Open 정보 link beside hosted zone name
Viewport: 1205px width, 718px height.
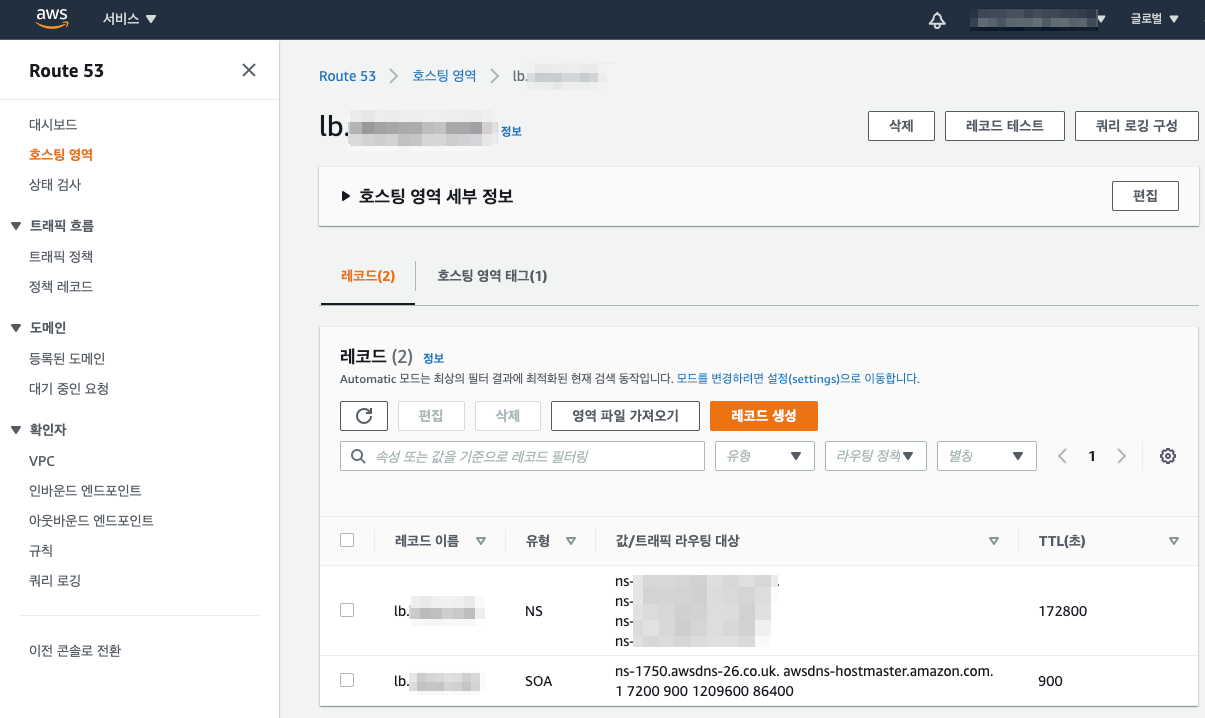(511, 131)
